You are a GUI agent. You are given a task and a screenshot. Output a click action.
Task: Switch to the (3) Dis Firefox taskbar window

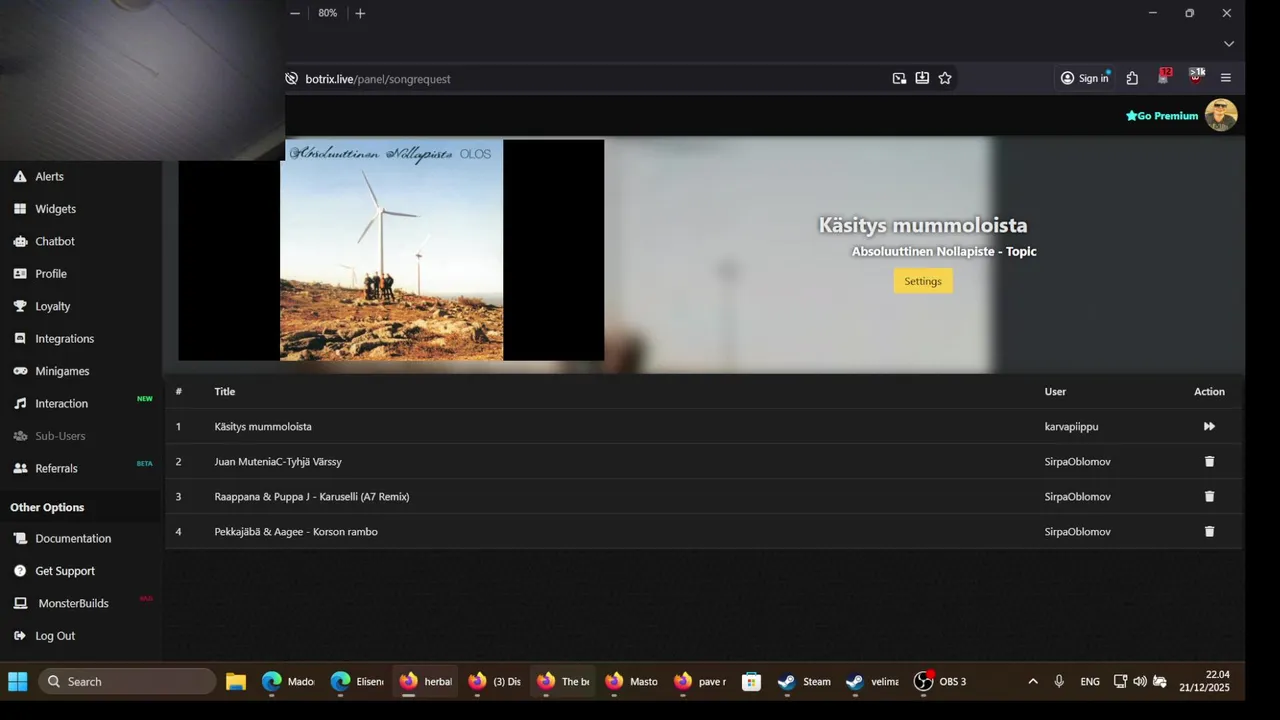click(494, 681)
